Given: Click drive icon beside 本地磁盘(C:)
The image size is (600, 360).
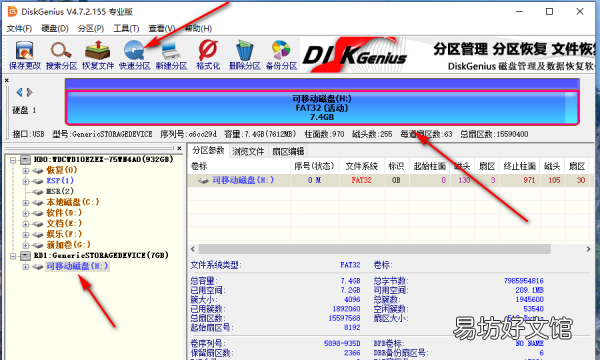Looking at the screenshot, I should point(38,202).
